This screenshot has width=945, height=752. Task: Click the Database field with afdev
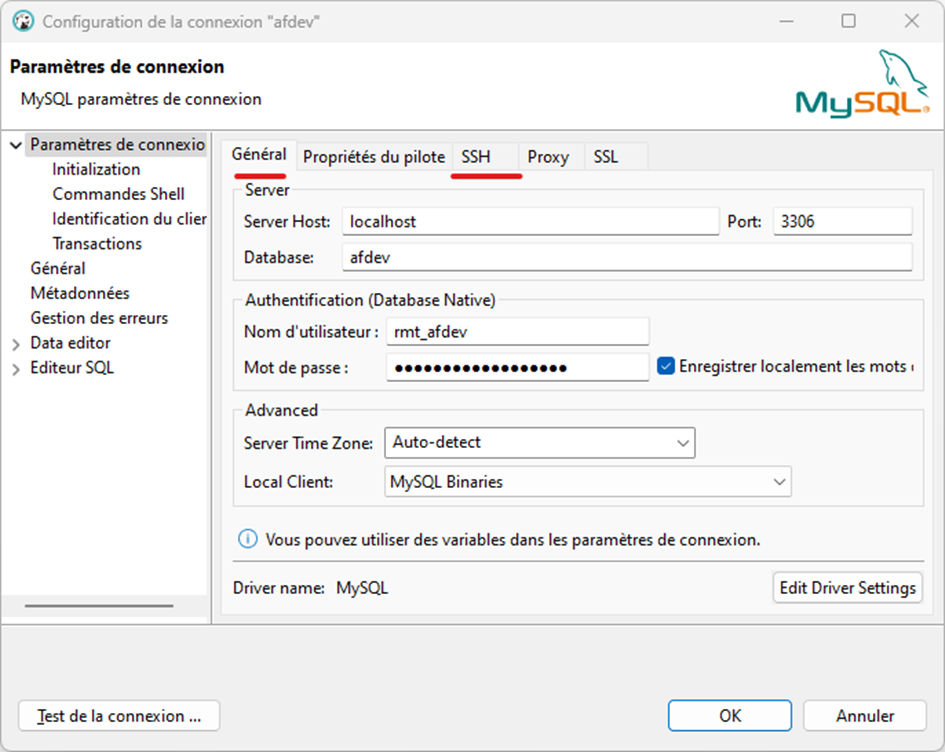point(627,257)
